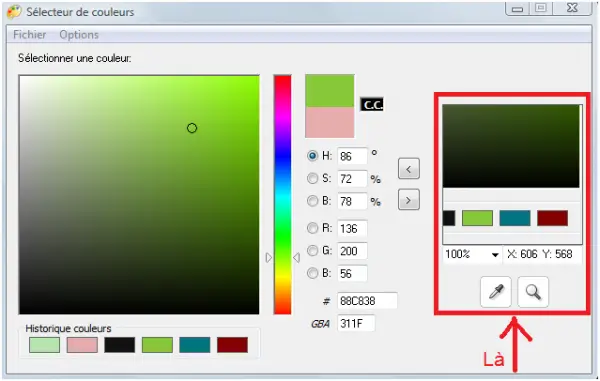Screen dimensions: 600x381
Task: Select the R red radio button
Action: 313,228
